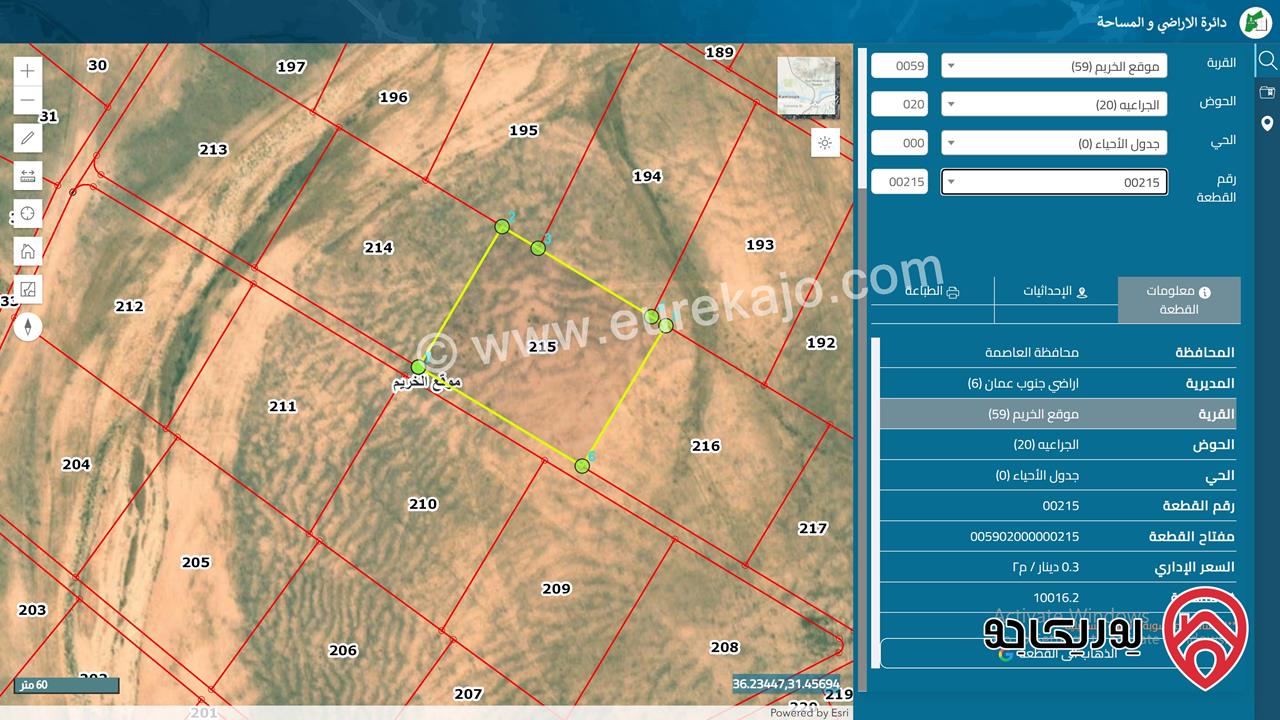Screen dimensions: 1280x720
Task: Click parcel label 195 on map
Action: coord(523,130)
